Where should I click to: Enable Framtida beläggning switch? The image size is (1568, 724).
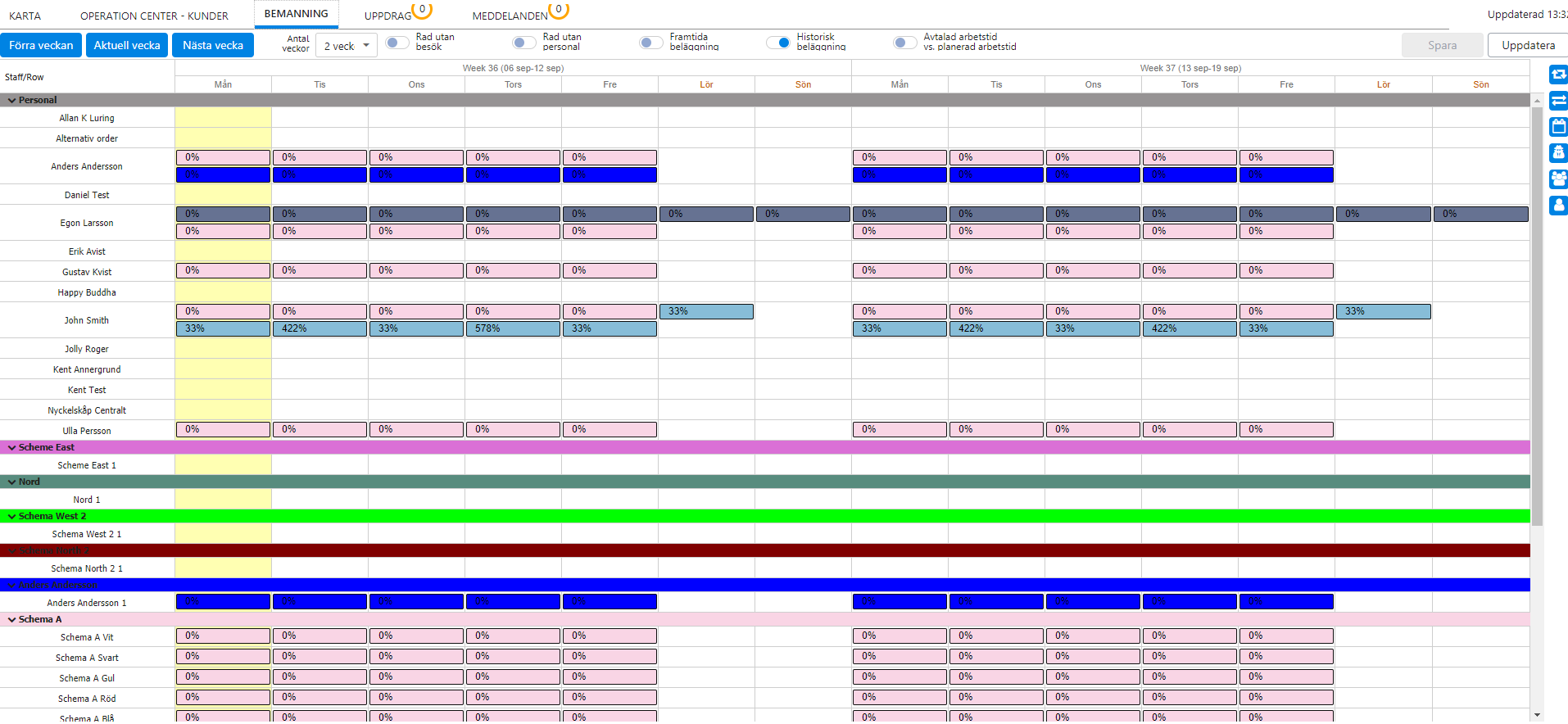point(651,43)
